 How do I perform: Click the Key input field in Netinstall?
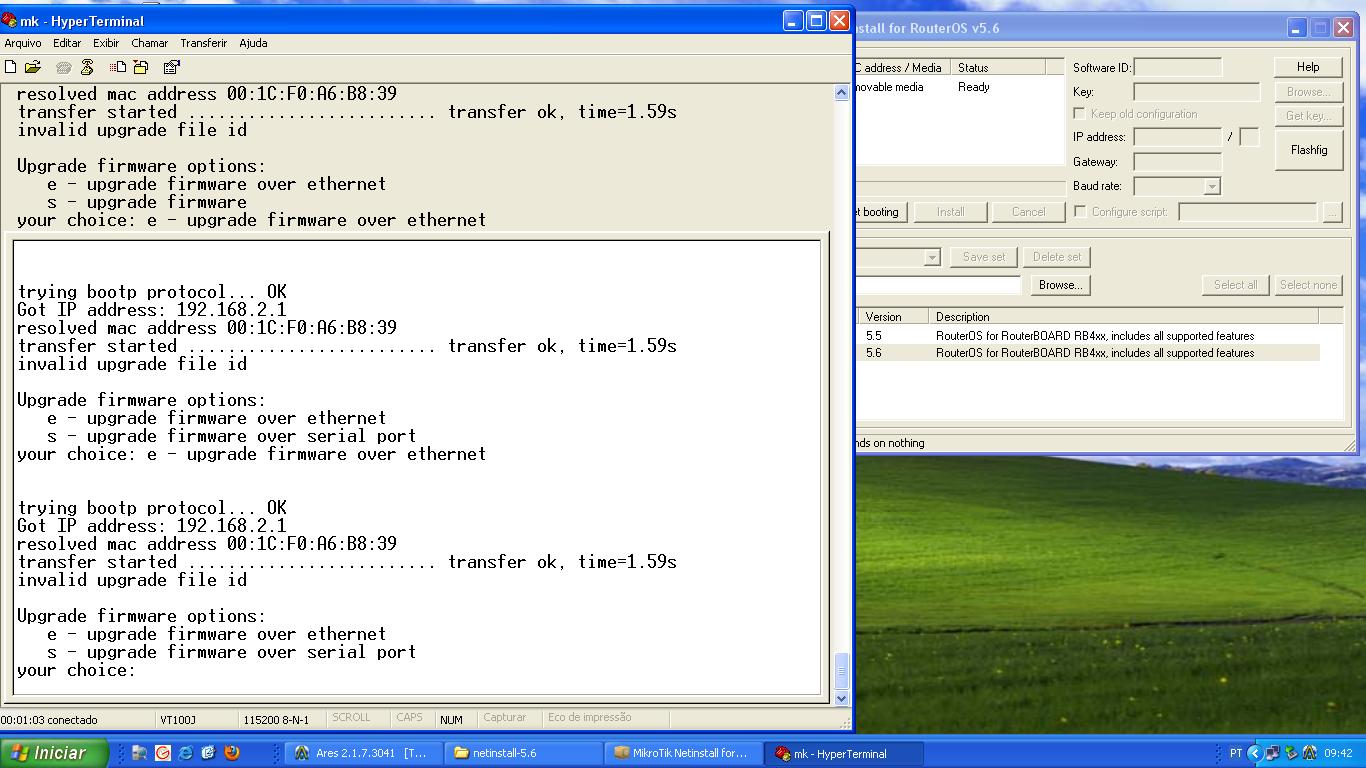[1196, 92]
